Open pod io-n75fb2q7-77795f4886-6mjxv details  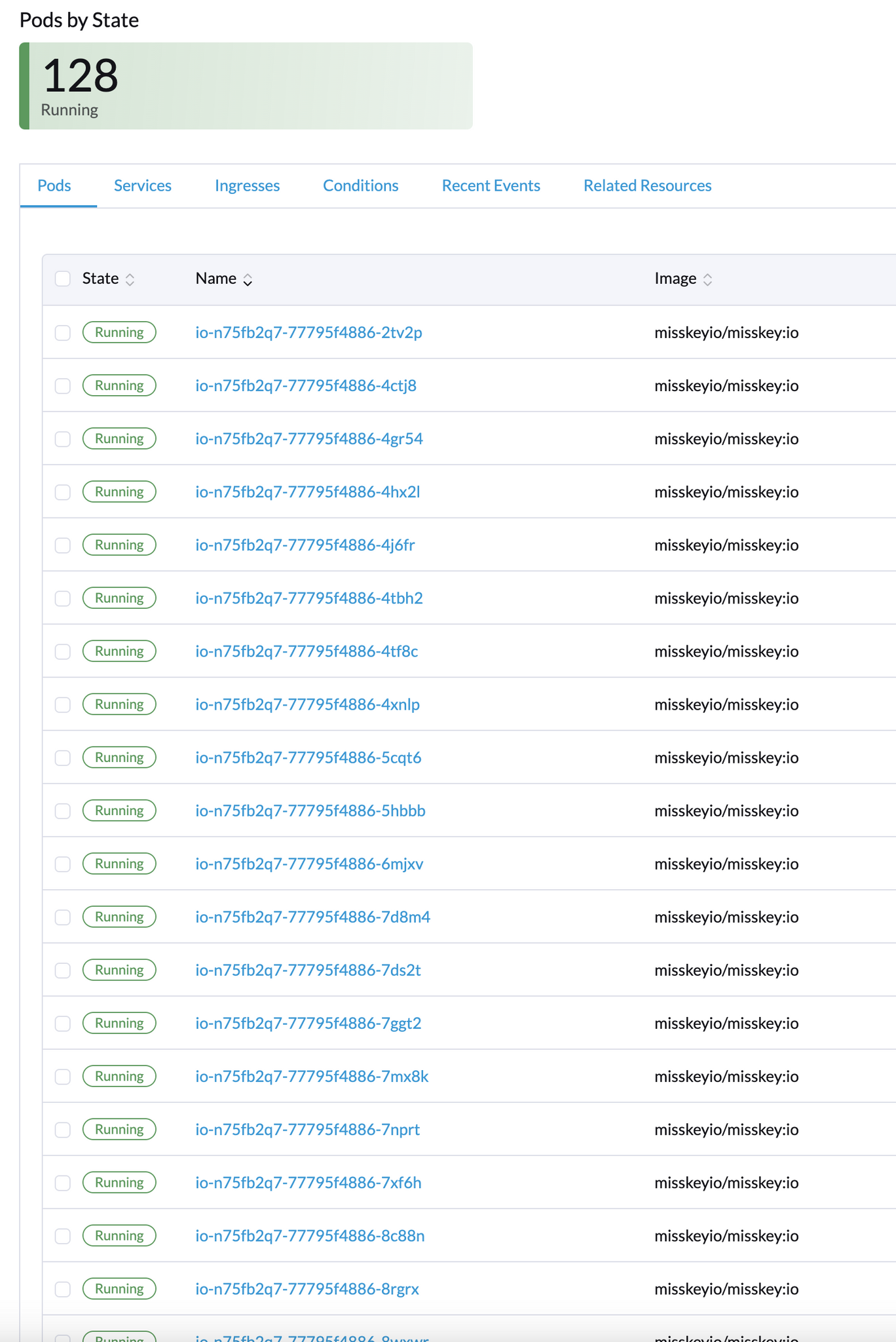[309, 864]
